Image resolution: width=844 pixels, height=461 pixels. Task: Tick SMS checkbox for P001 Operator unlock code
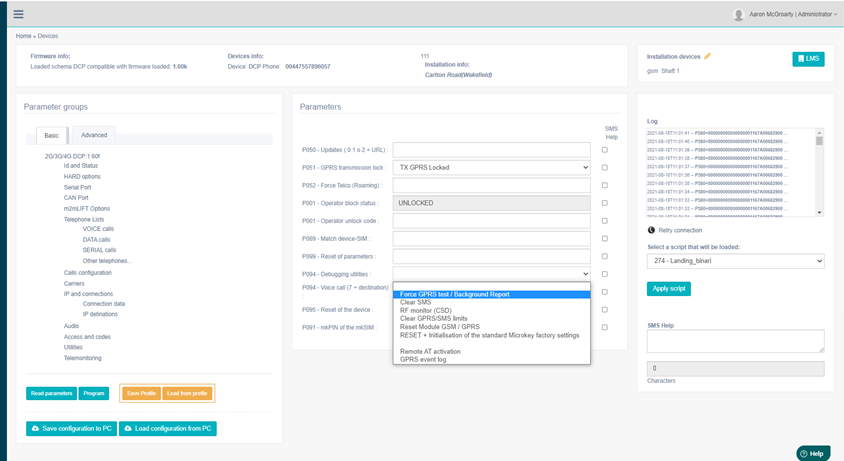(x=604, y=221)
